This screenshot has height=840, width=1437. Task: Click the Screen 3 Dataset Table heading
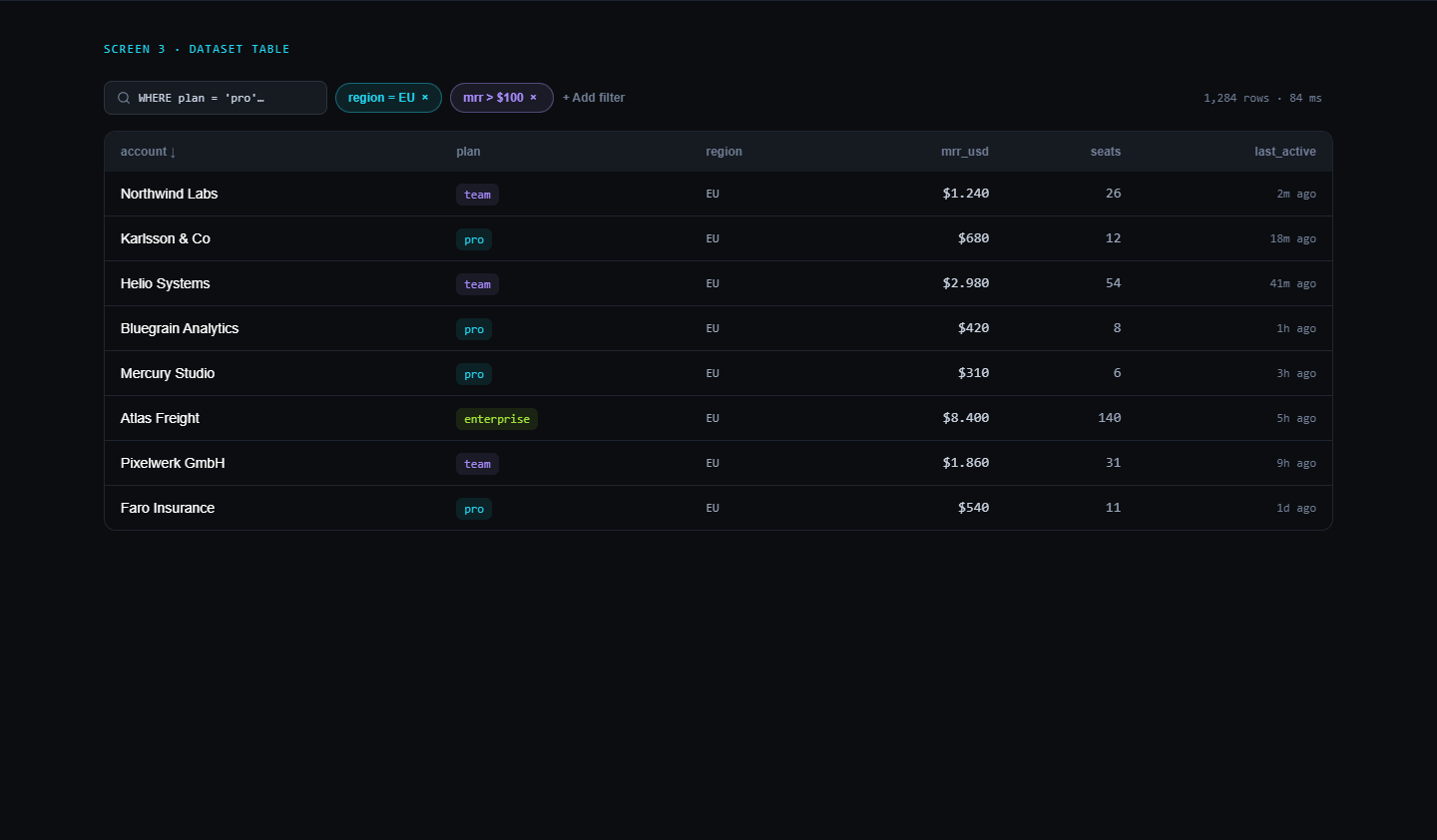tap(197, 49)
